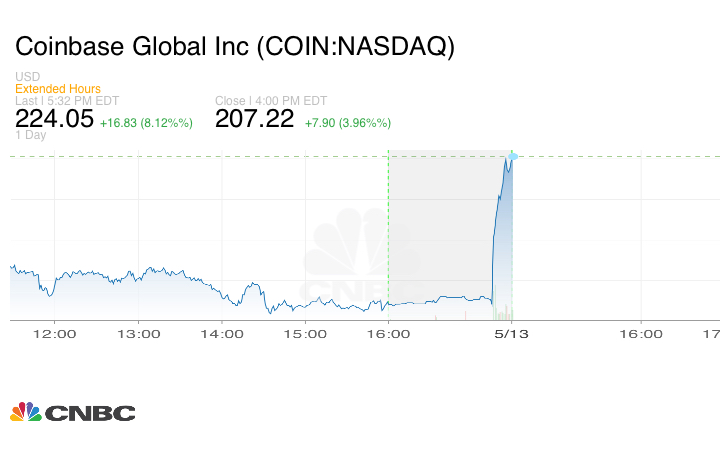The height and width of the screenshot is (450, 720).
Task: Click the +16.83 (8.12%) change value
Action: click(148, 123)
